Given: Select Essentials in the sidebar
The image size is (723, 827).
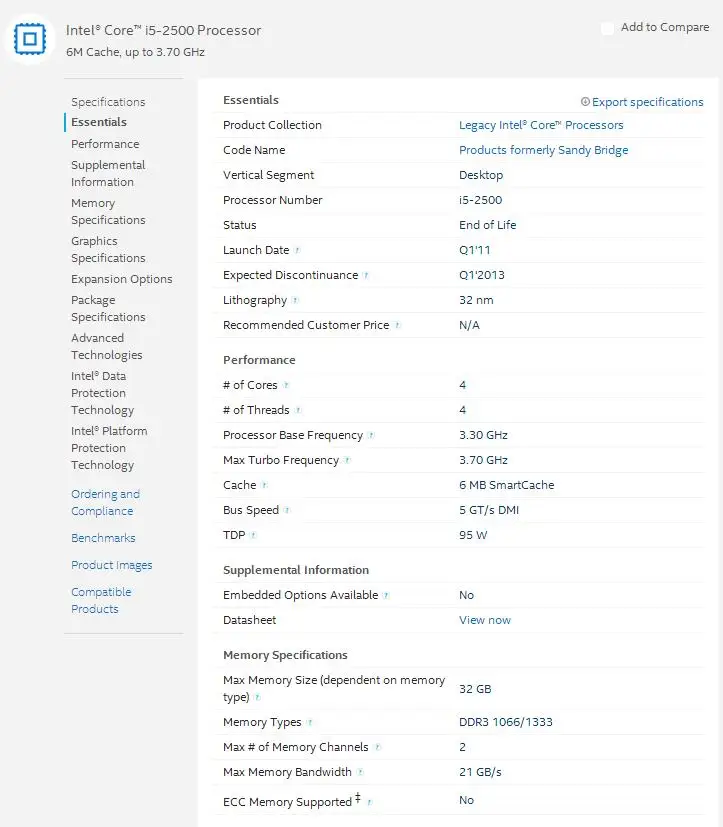Looking at the screenshot, I should (x=99, y=122).
